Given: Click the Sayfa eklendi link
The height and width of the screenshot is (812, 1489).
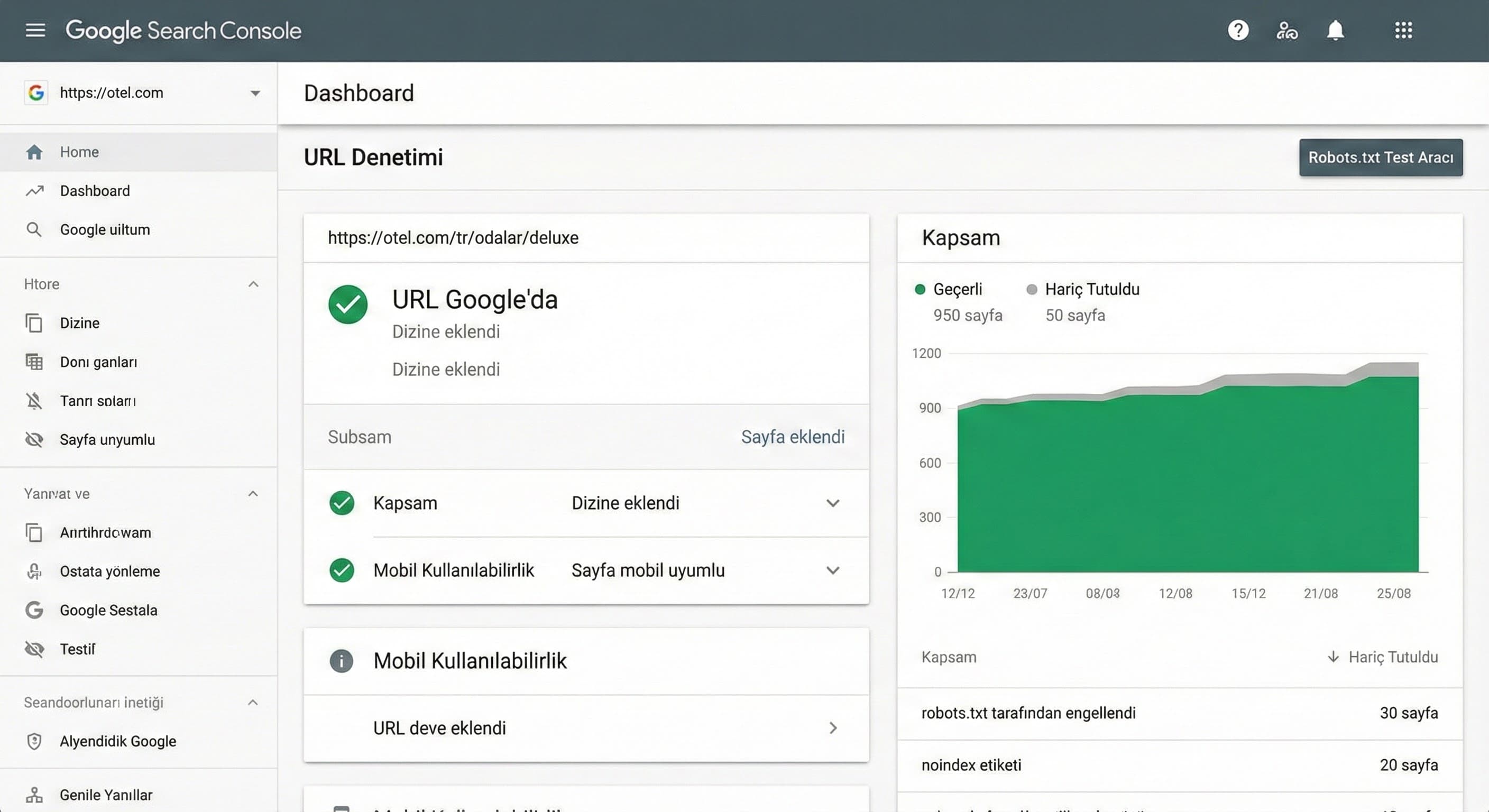Looking at the screenshot, I should click(x=794, y=437).
